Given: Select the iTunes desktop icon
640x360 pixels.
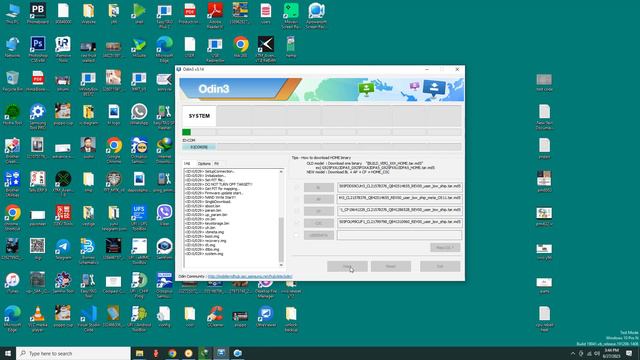Looking at the screenshot, I should tap(12, 282).
